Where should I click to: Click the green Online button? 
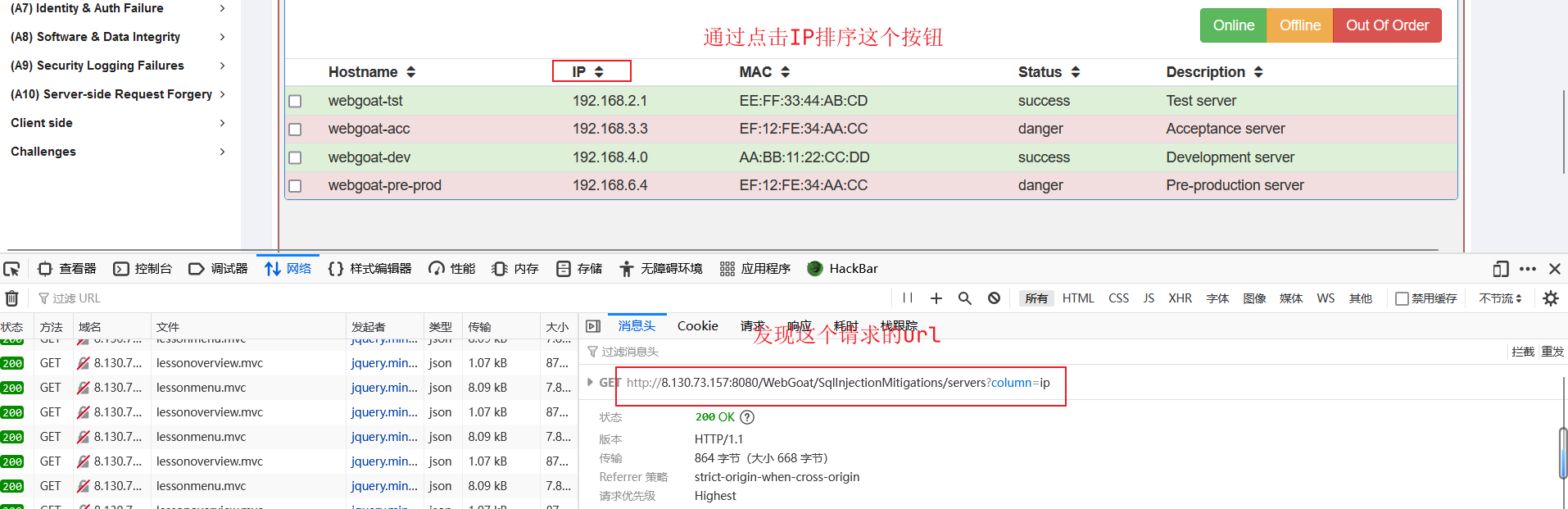[1233, 25]
